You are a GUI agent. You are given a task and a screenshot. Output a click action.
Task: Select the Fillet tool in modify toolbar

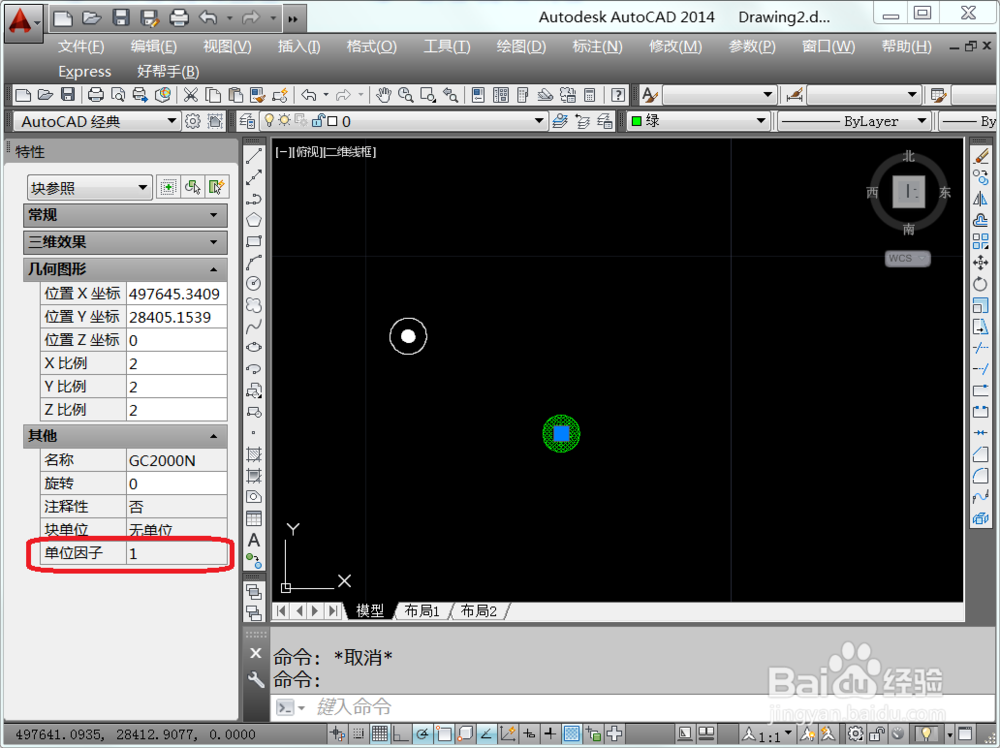[981, 476]
